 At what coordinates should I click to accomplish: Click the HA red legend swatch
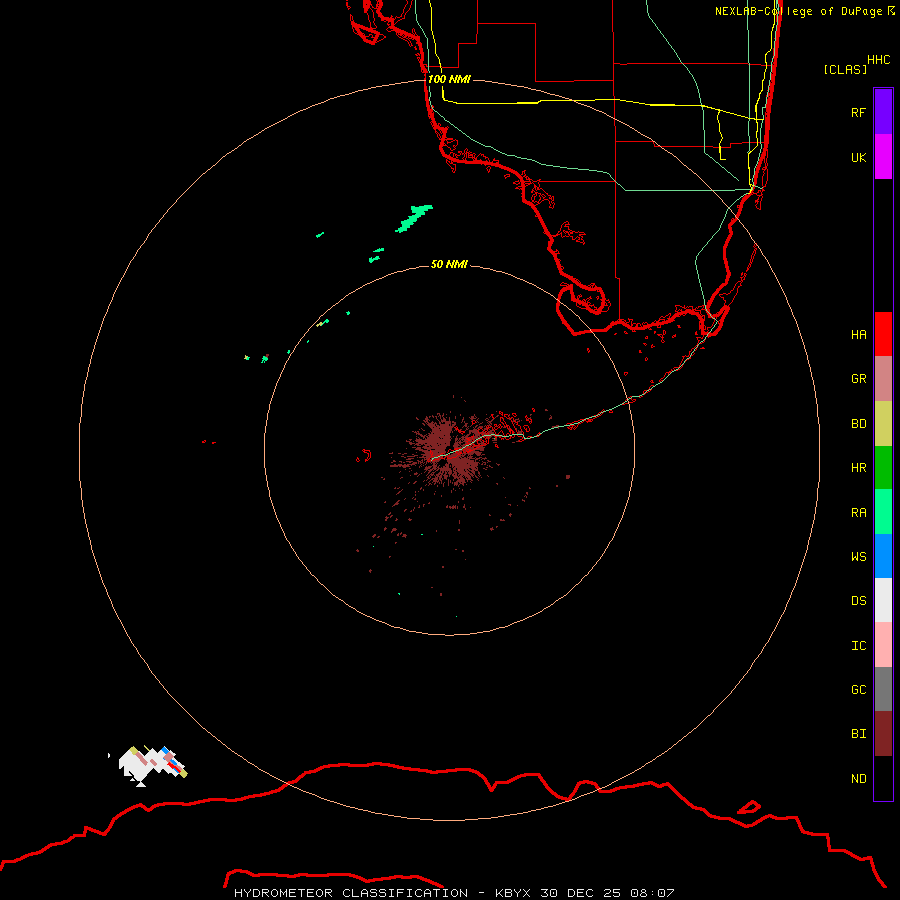tap(883, 334)
